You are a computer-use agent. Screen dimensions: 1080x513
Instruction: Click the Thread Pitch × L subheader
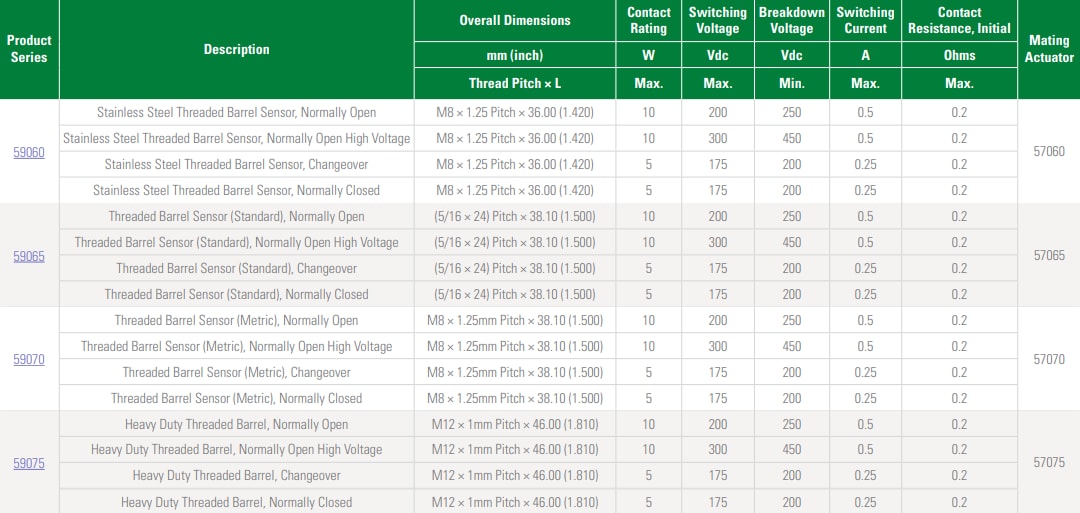coord(515,84)
